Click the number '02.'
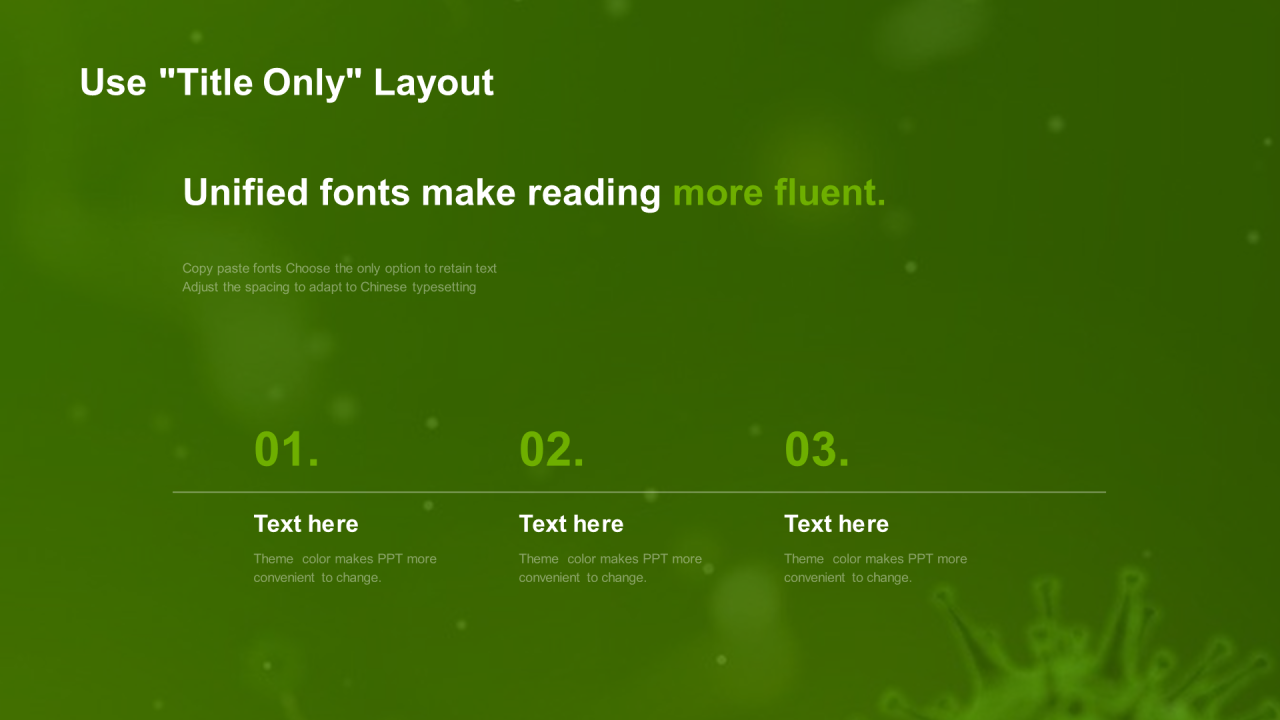The width and height of the screenshot is (1280, 720). pyautogui.click(x=552, y=449)
